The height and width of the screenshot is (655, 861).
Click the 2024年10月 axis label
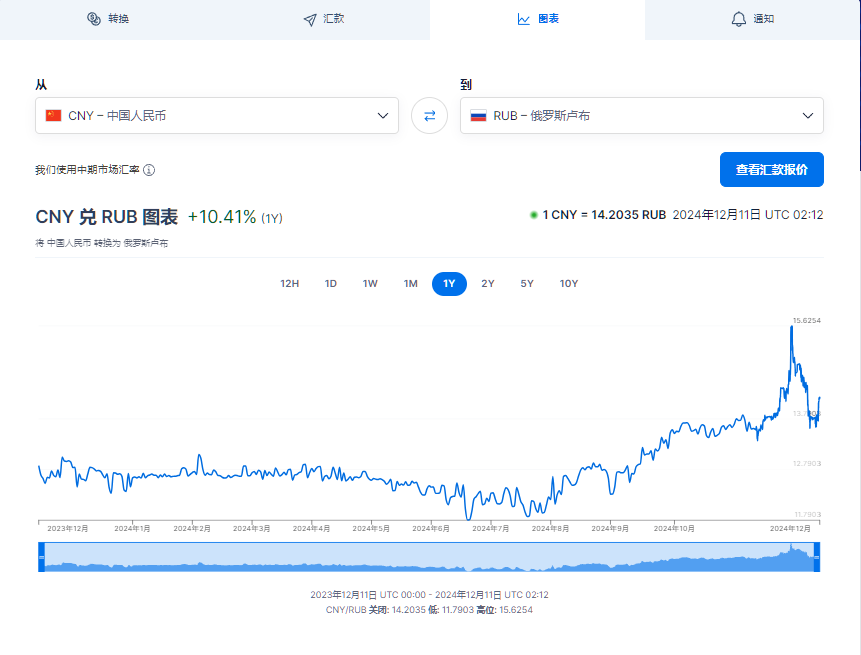coord(674,528)
